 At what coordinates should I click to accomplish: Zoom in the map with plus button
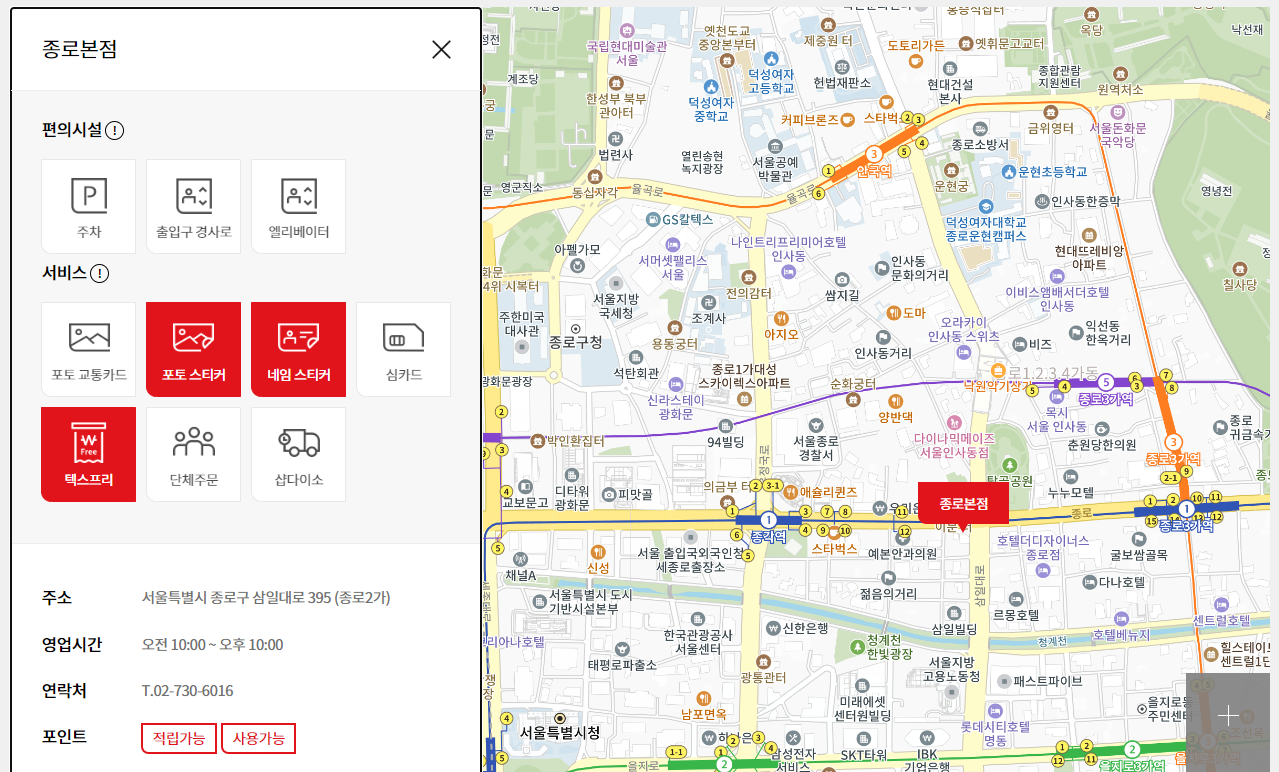coord(1227,715)
